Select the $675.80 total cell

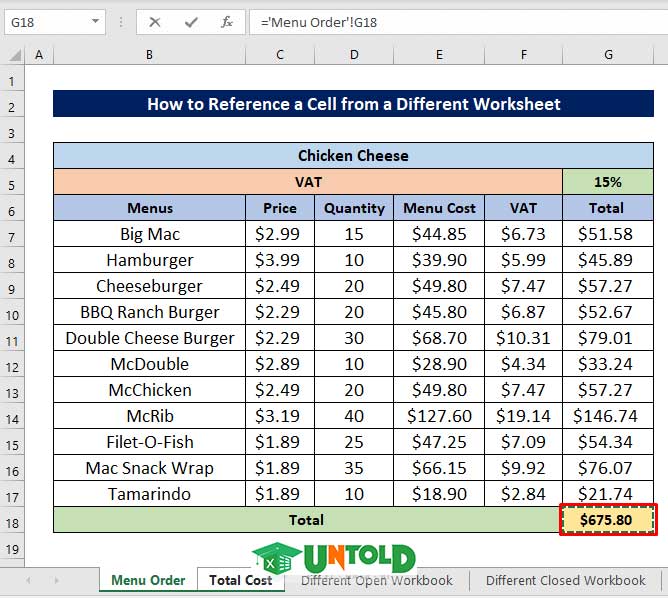(x=608, y=520)
